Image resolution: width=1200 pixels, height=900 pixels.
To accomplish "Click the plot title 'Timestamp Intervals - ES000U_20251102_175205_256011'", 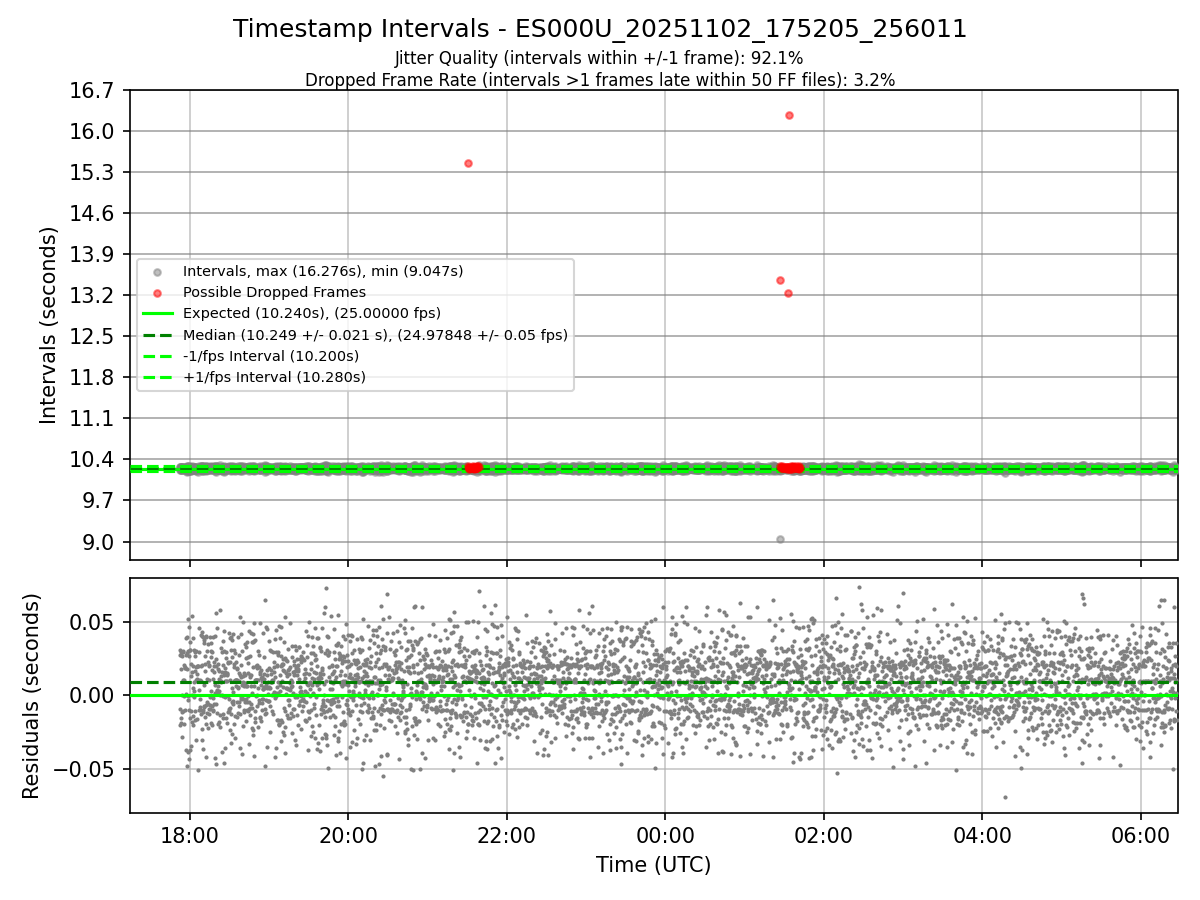I will coord(600,29).
